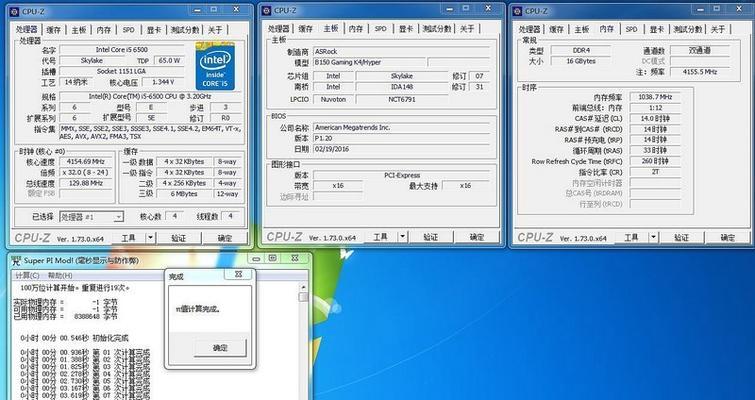Click the CPU-Z title icon in the right window
Screen dimensions: 755x400
coord(518,11)
